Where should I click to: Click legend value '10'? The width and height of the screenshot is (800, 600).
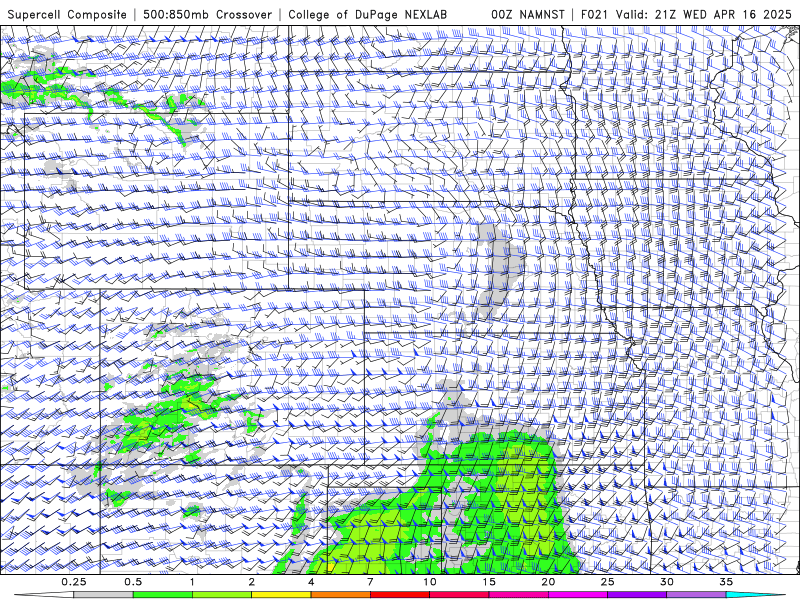coord(430,582)
